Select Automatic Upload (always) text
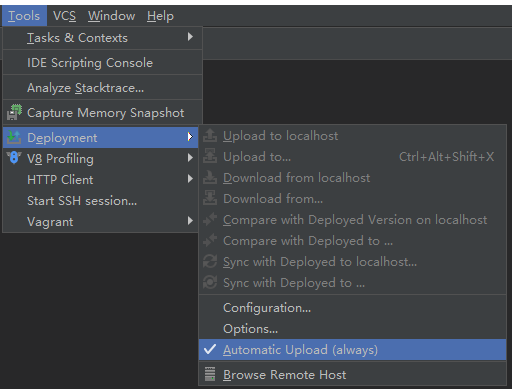Viewport: 512px width, 389px height. click(x=300, y=350)
